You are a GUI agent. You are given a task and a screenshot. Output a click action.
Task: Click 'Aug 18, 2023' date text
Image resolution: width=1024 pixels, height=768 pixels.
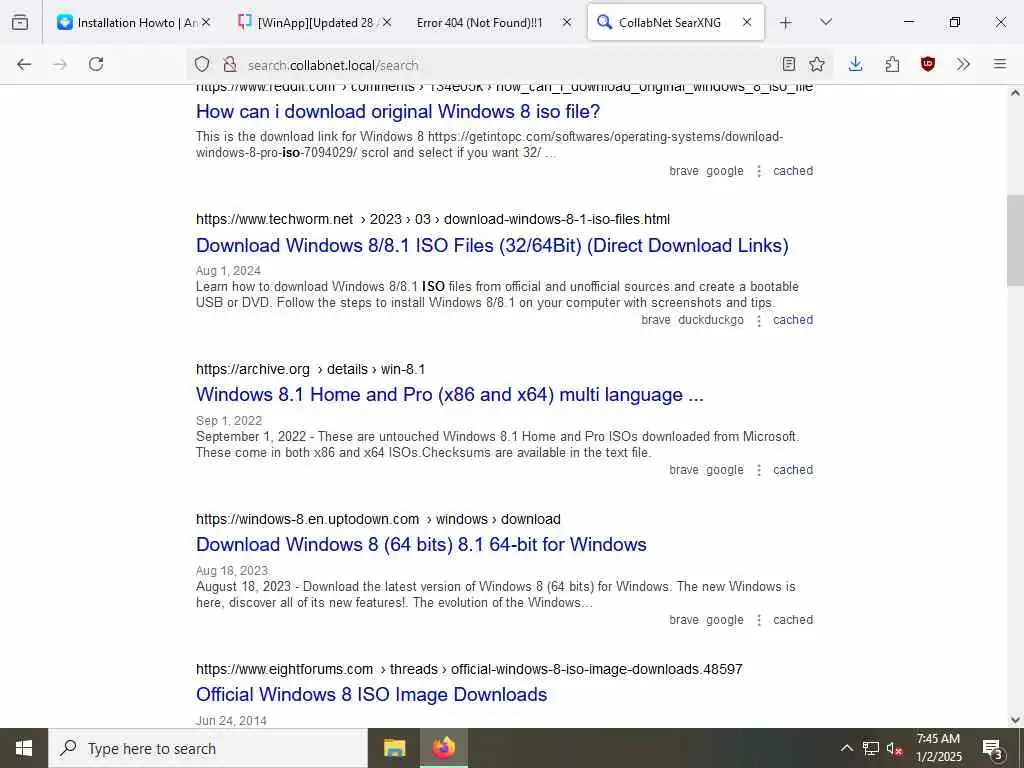point(232,571)
